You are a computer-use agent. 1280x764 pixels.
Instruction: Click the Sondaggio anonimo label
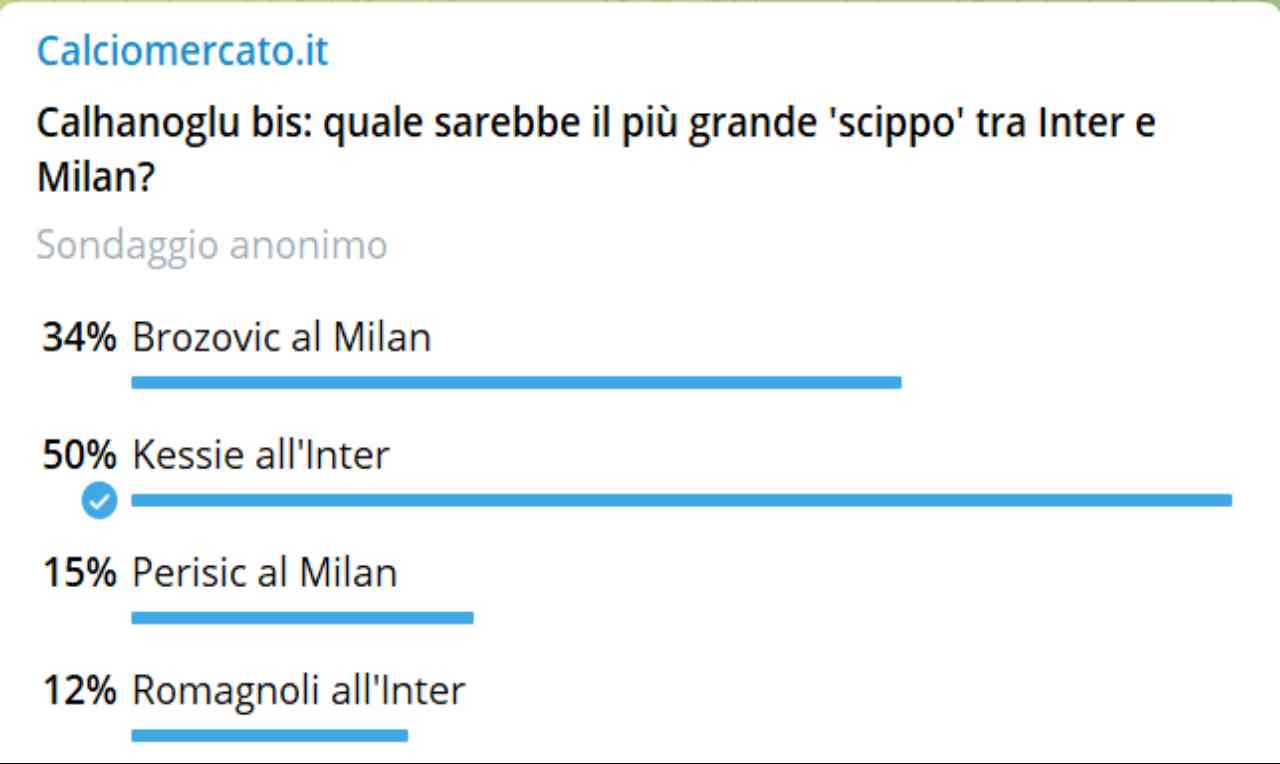[211, 245]
